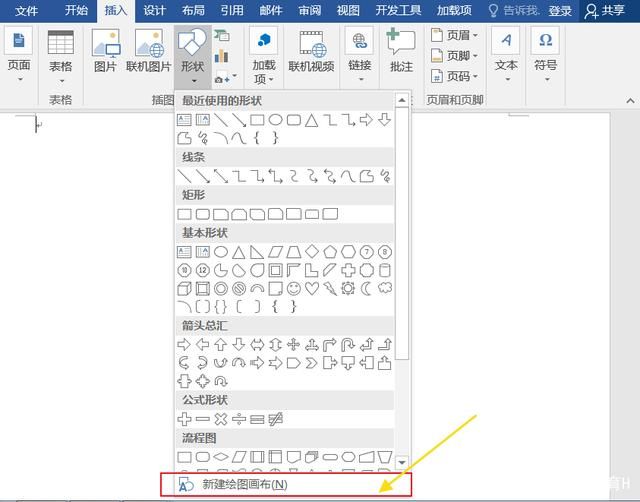Pick the sun shape

pyautogui.click(x=348, y=289)
